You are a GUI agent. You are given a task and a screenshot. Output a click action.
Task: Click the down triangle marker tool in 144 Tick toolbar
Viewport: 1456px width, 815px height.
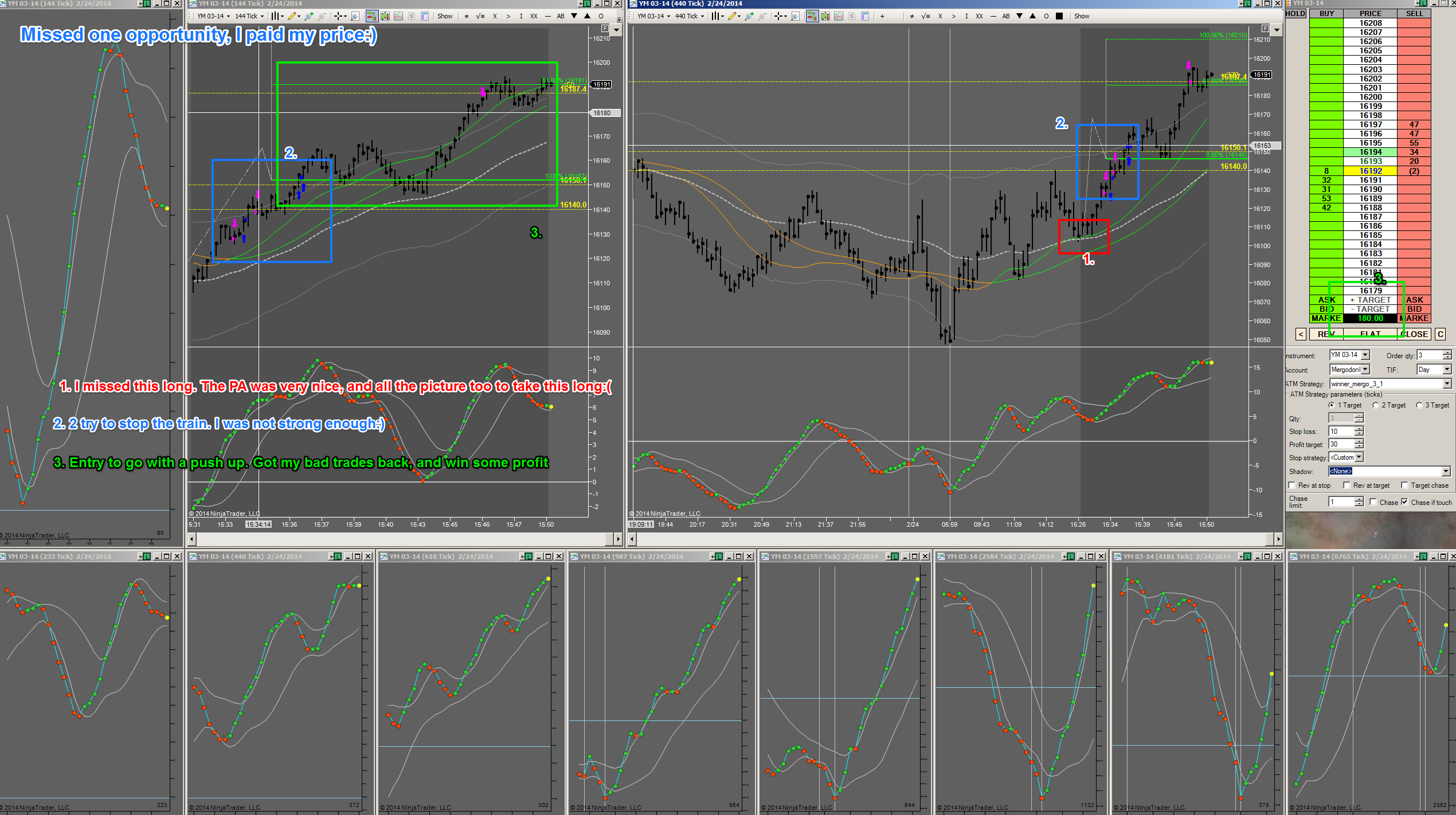pyautogui.click(x=574, y=16)
